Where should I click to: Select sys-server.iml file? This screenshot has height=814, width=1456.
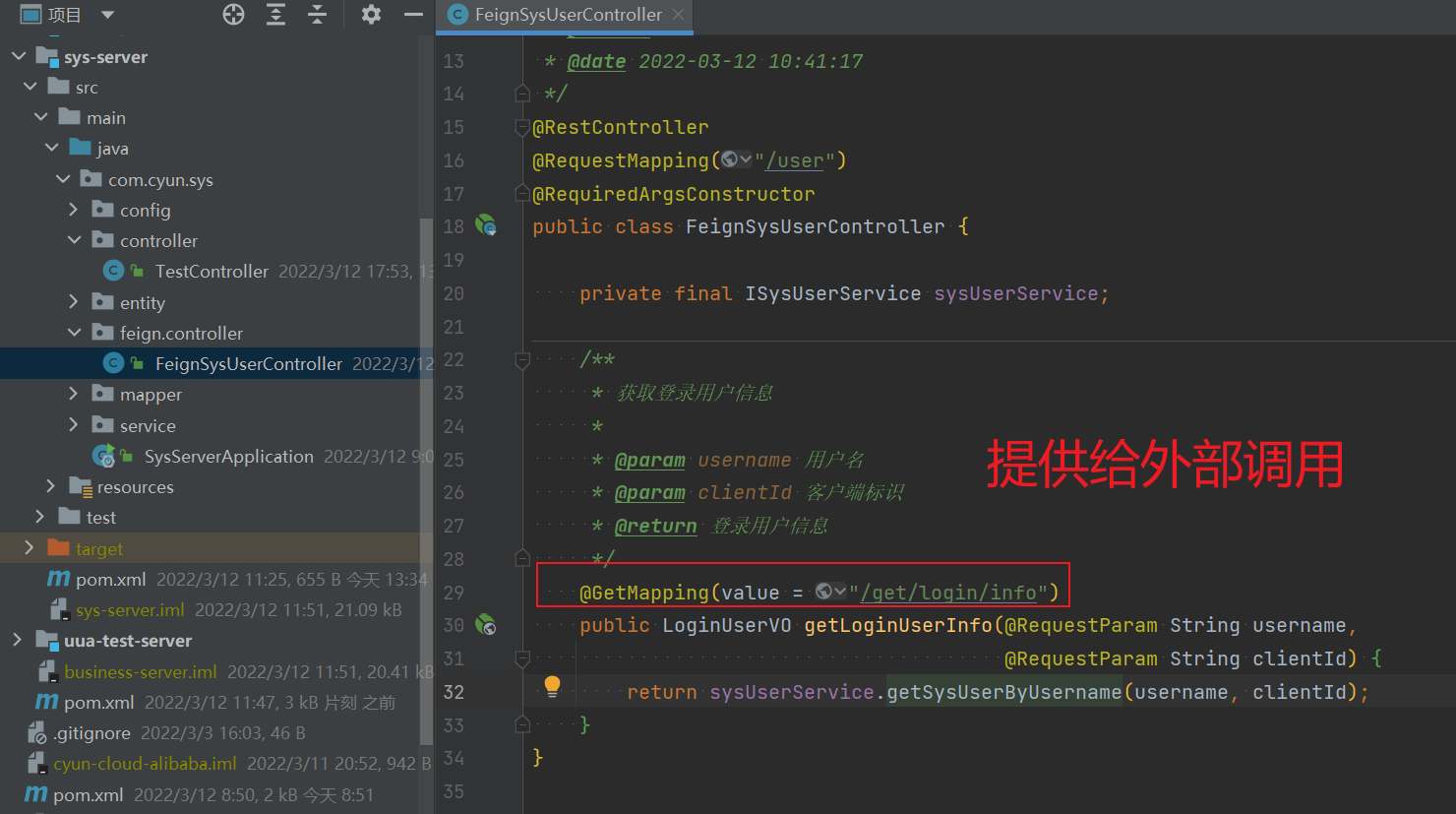point(130,610)
